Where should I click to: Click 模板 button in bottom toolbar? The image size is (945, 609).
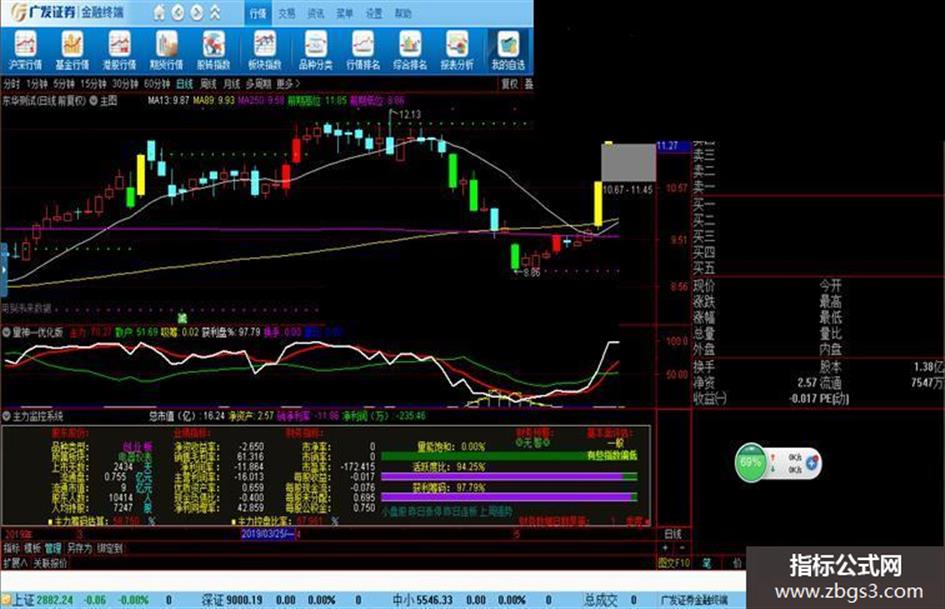point(32,548)
